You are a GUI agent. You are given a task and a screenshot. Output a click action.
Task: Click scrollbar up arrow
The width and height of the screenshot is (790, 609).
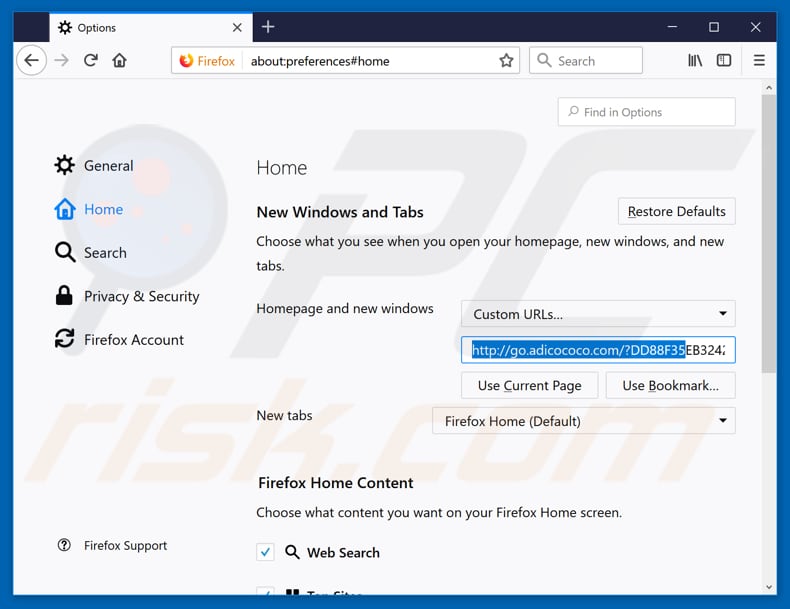(769, 88)
